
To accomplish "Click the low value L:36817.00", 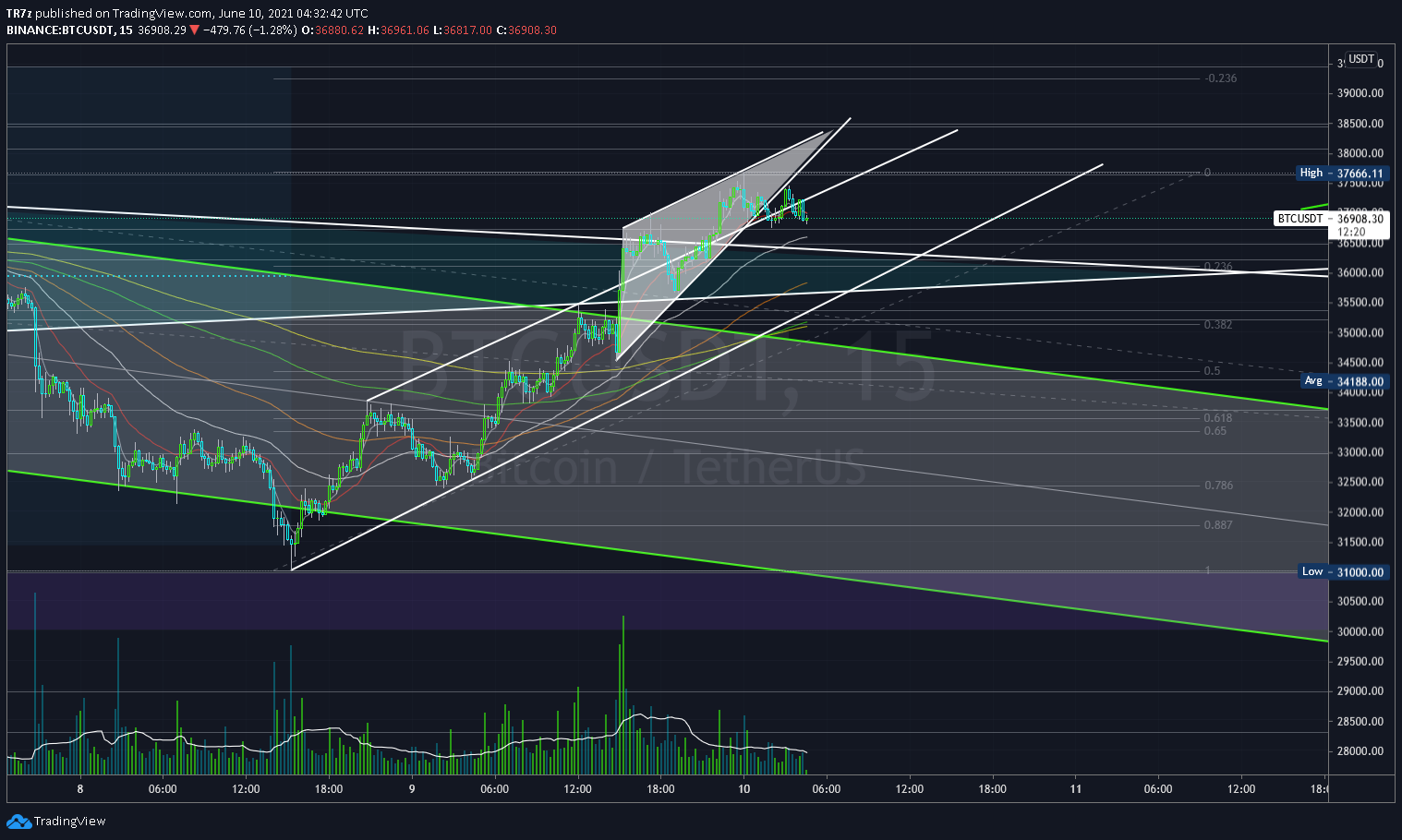I will [462, 30].
